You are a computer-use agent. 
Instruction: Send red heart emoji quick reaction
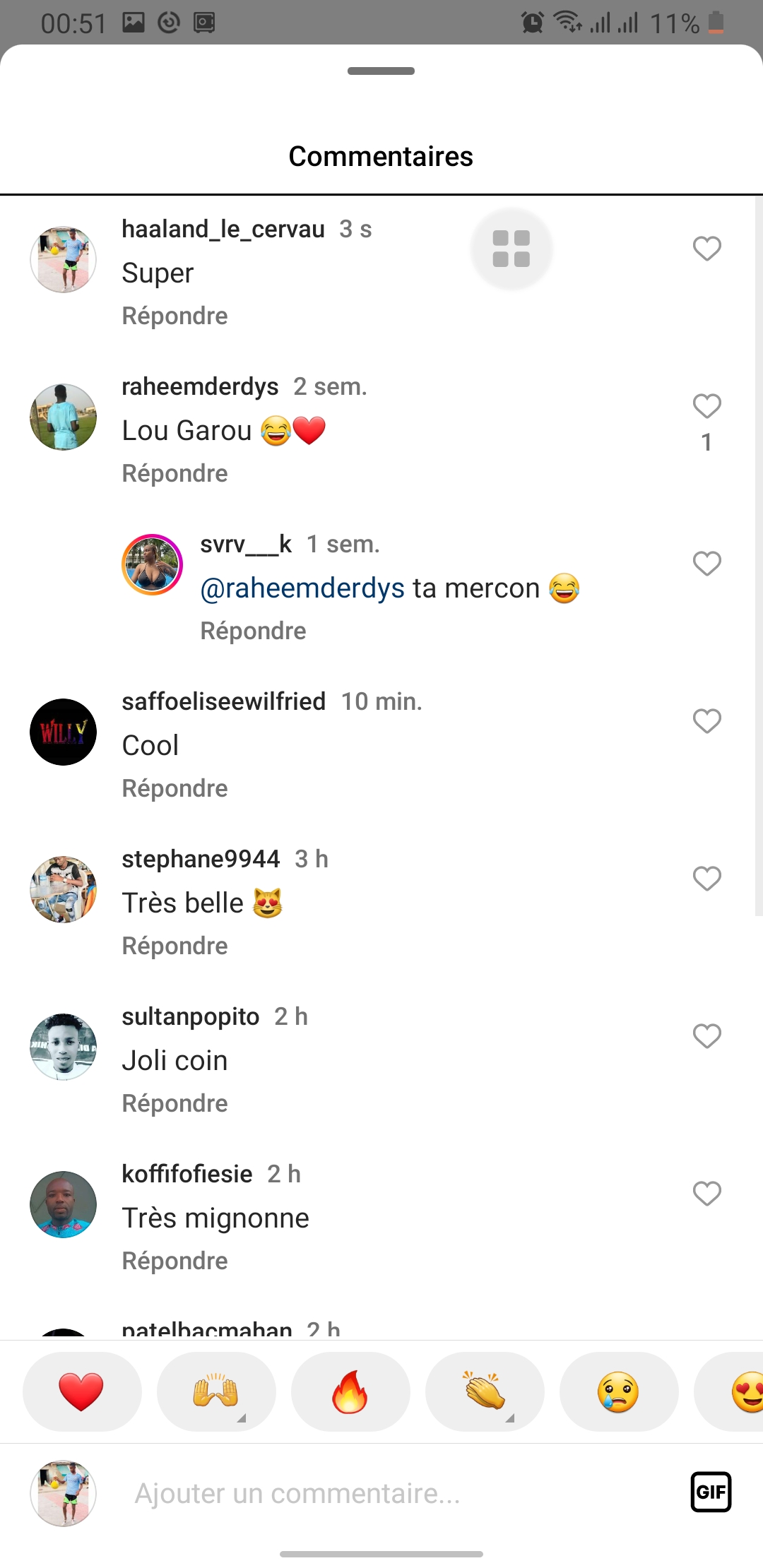(x=81, y=1392)
